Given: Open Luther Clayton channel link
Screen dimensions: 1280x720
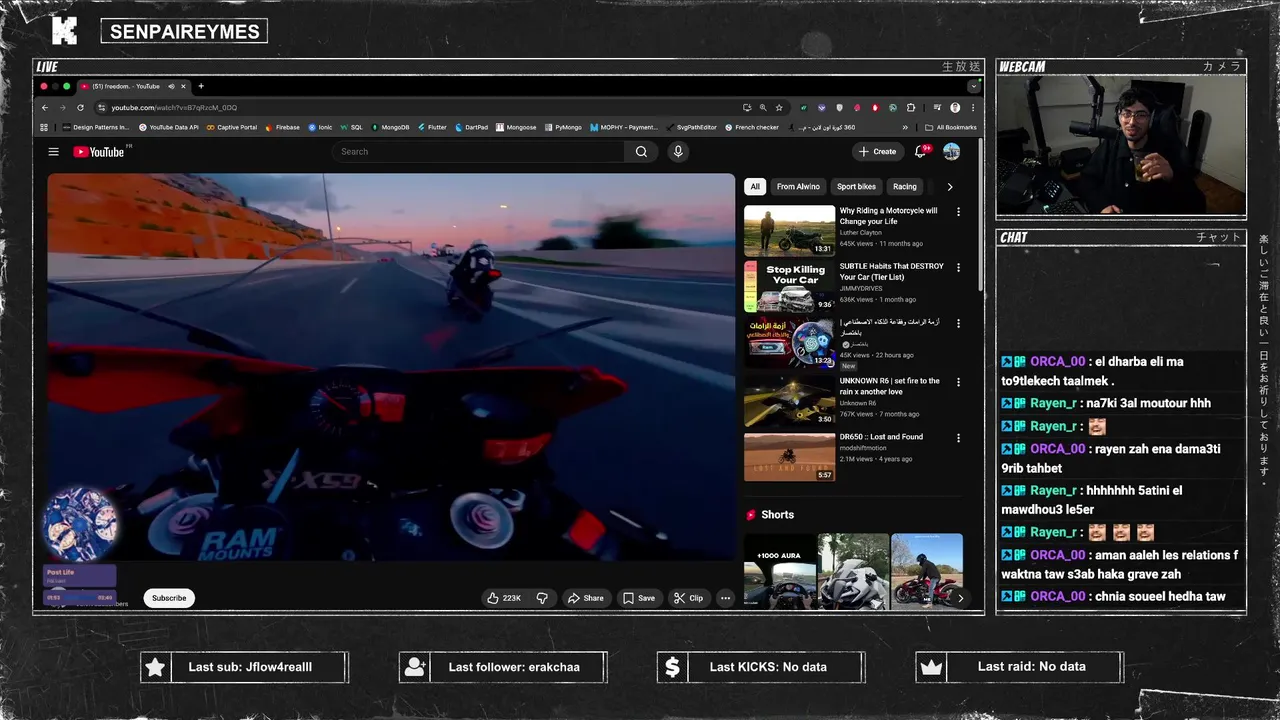Looking at the screenshot, I should (861, 233).
